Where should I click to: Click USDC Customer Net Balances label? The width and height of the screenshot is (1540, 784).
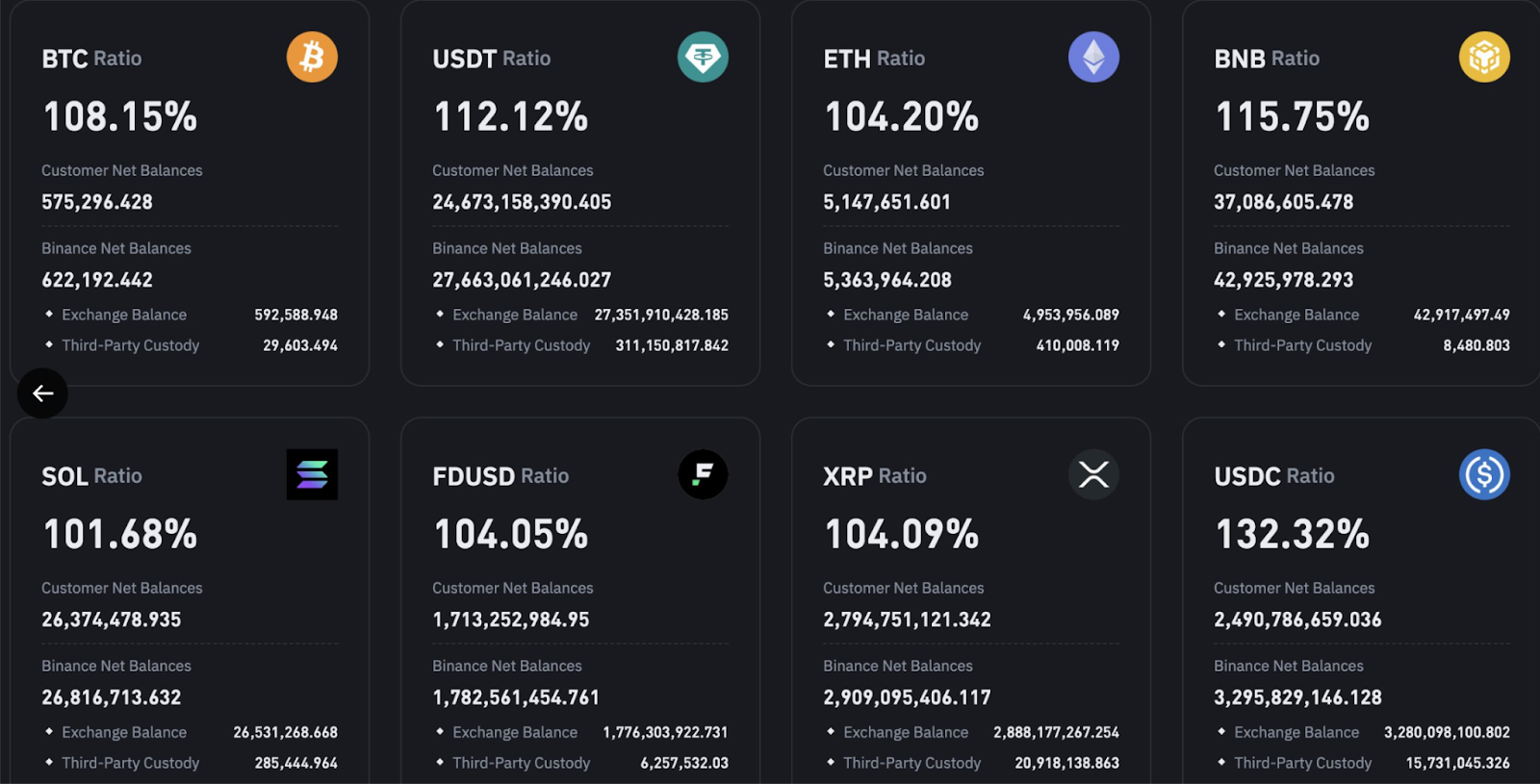click(1294, 588)
